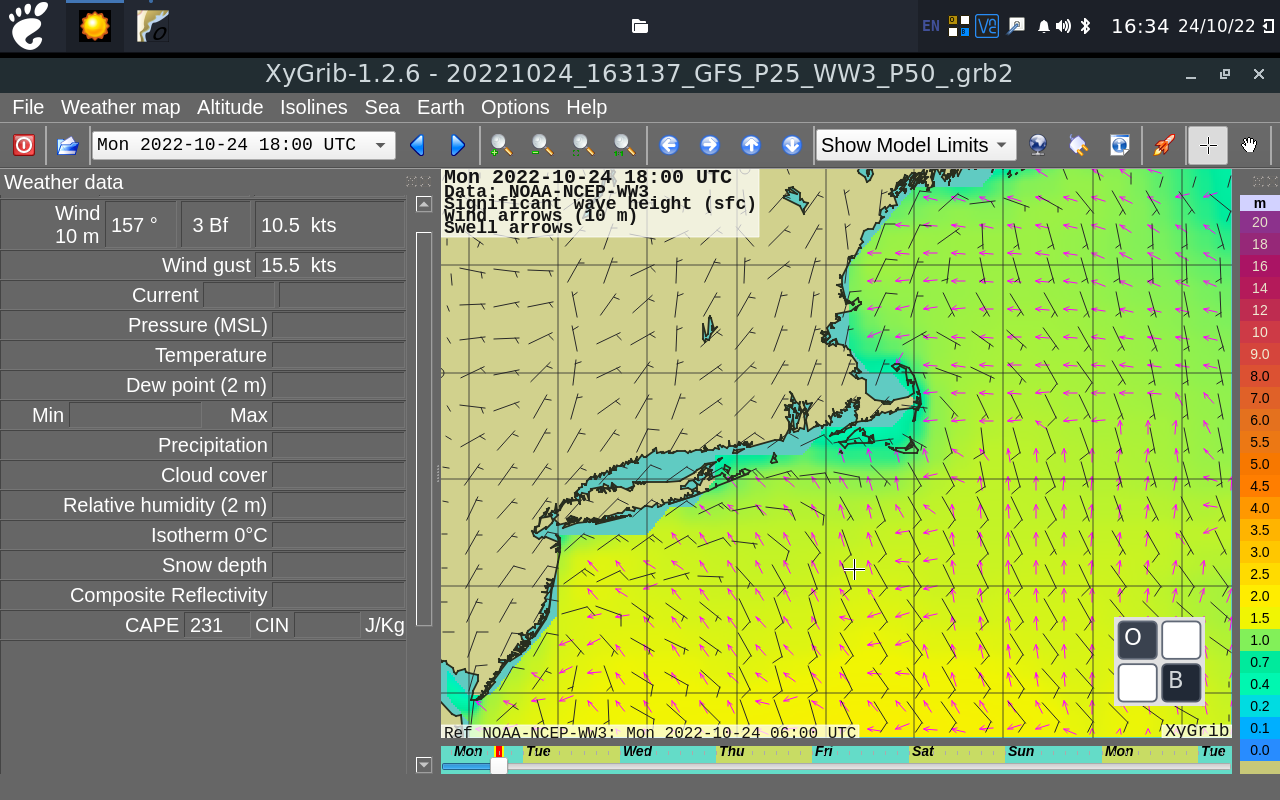Click the red Quit power icon in toolbar
The width and height of the screenshot is (1280, 800).
point(24,145)
